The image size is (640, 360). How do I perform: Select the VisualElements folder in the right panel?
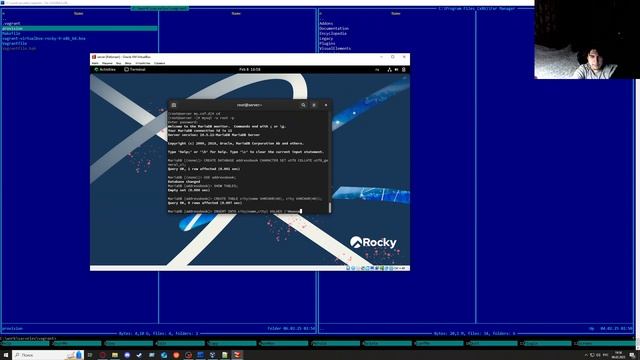point(335,48)
